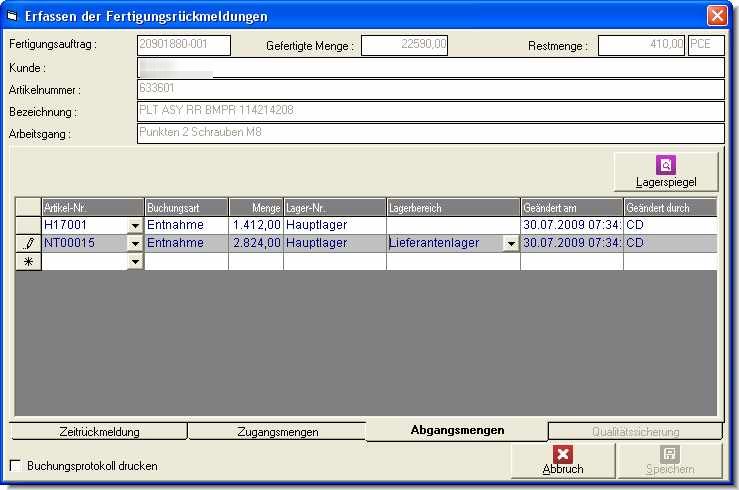Select the pencil edit row marker
This screenshot has height=490, width=739.
28,243
